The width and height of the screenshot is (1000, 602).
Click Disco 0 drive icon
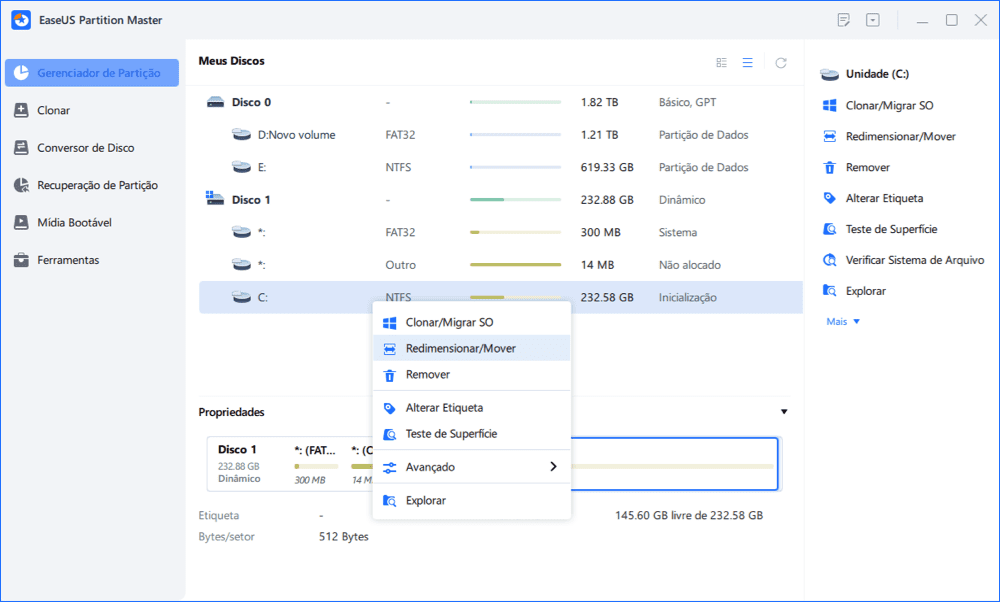(x=216, y=102)
